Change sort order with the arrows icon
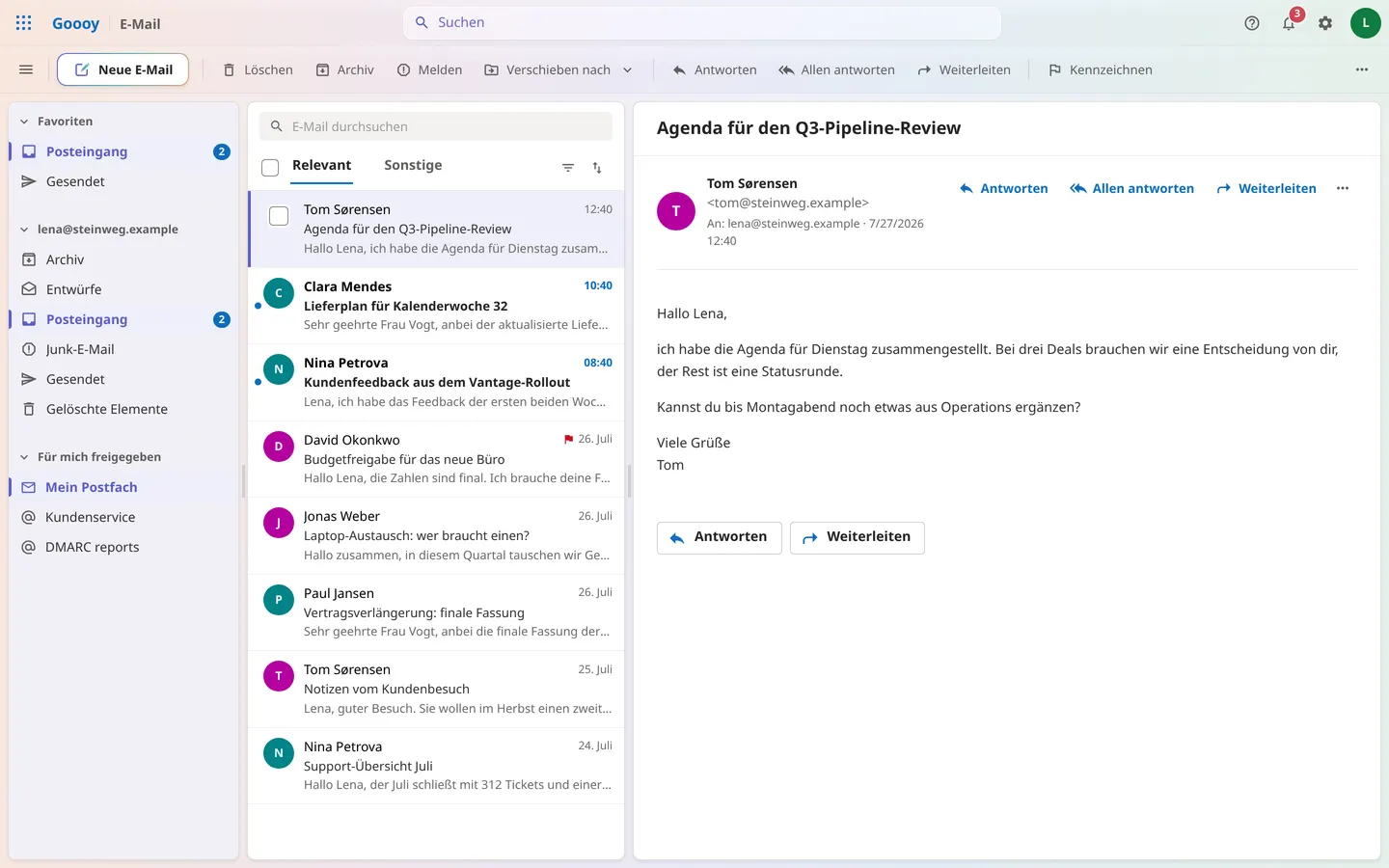The width and height of the screenshot is (1389, 868). [x=597, y=168]
